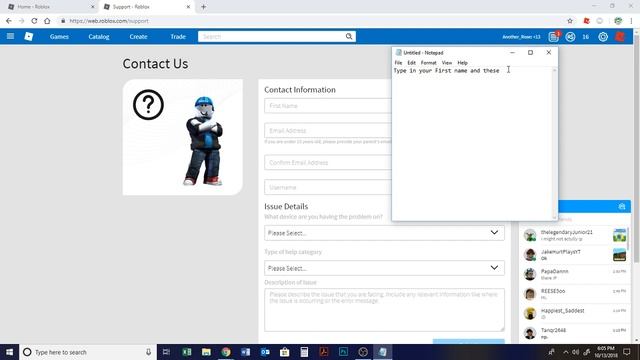The image size is (640, 360).
Task: Go back to the previous page
Action: click(9, 21)
